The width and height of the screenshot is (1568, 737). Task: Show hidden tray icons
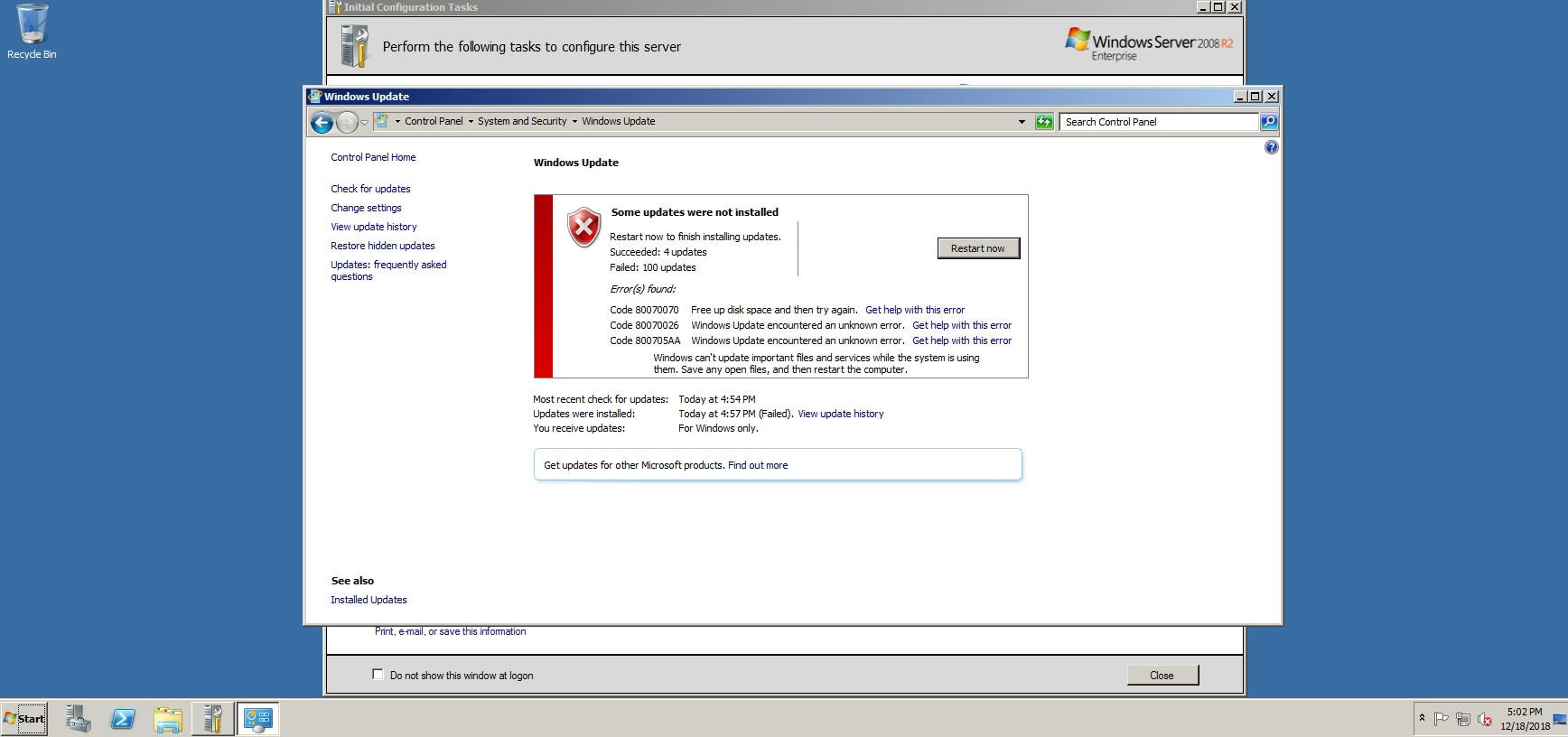(1422, 719)
